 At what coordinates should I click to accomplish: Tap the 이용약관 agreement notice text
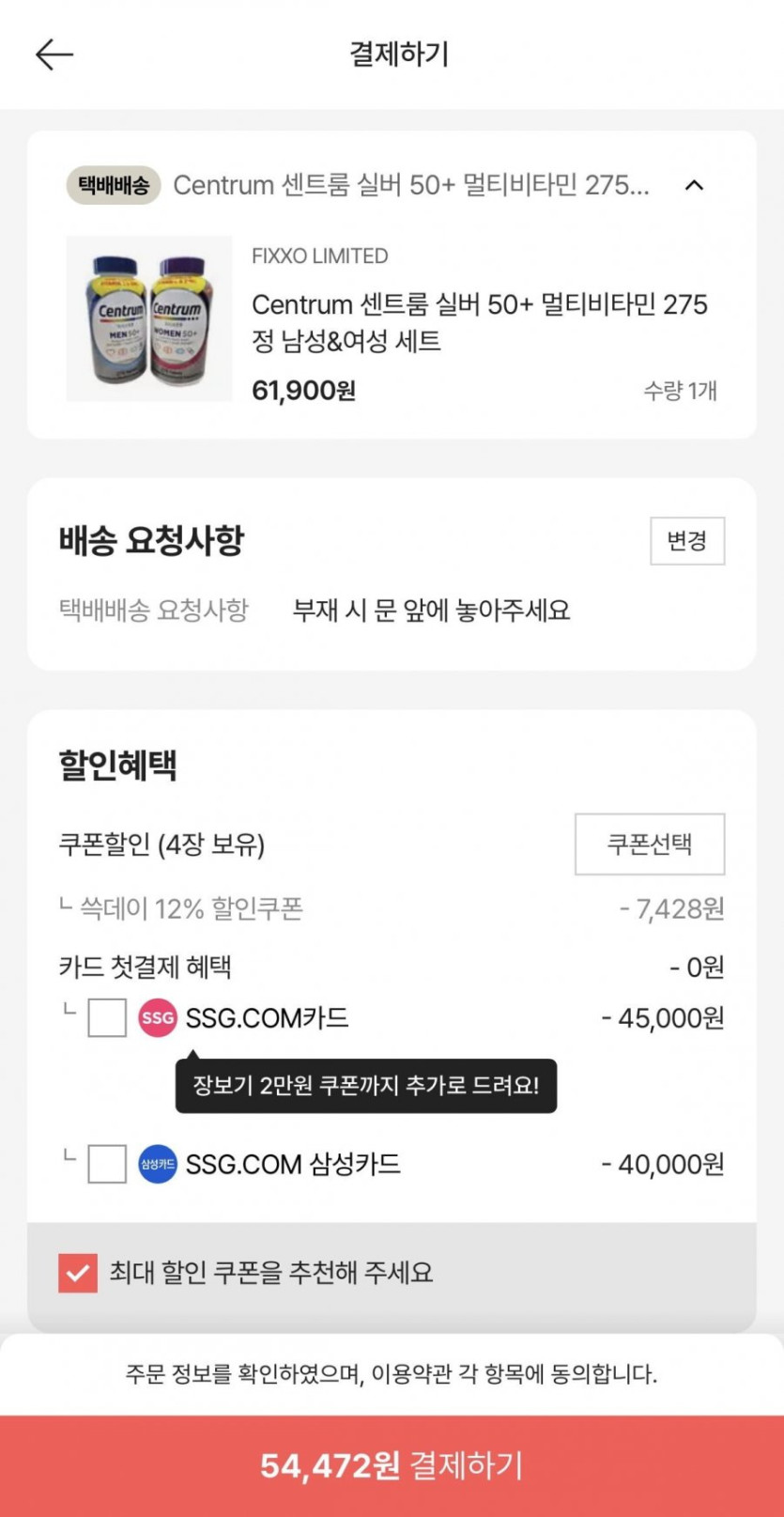(x=391, y=1375)
